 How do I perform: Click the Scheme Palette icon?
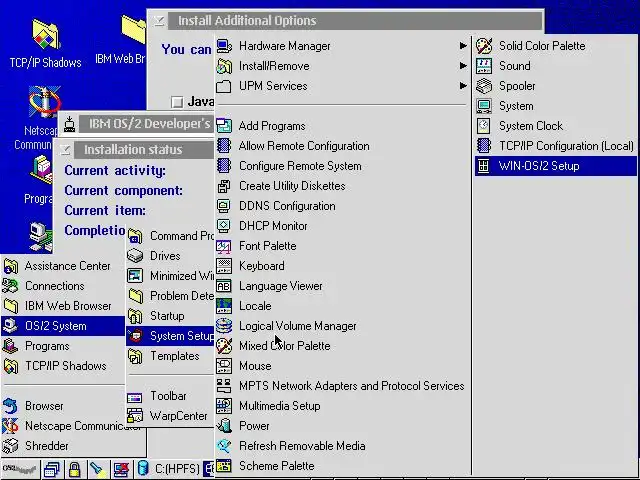click(224, 466)
